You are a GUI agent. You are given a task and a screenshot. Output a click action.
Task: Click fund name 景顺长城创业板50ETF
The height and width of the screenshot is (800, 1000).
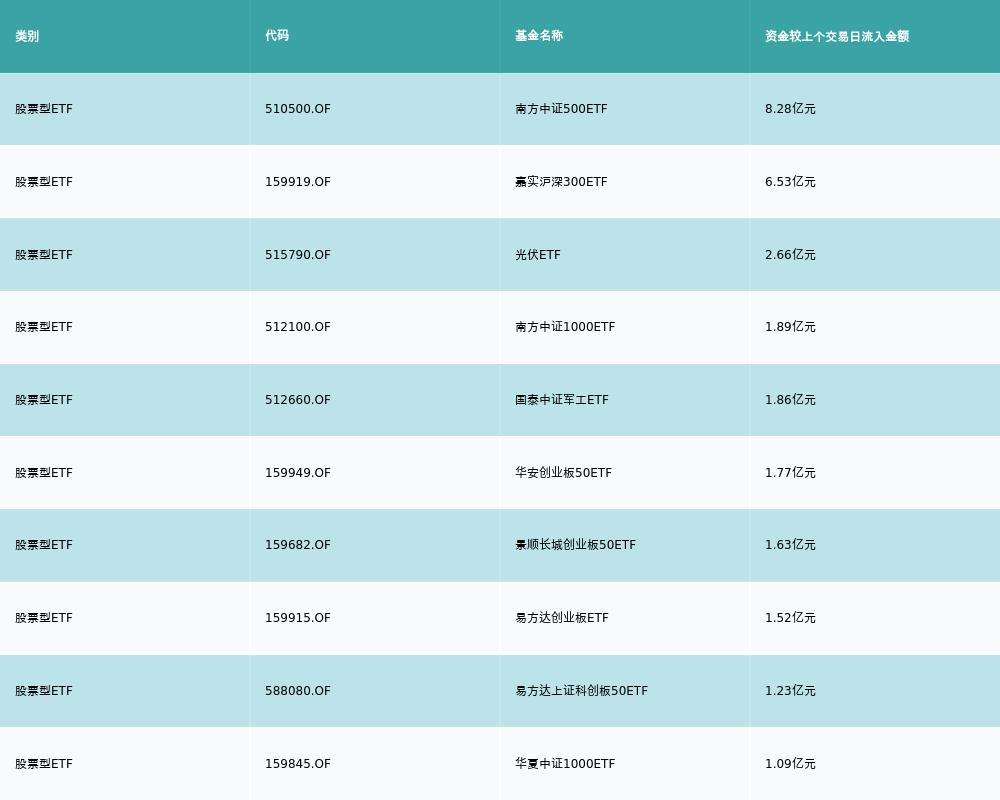tap(575, 545)
